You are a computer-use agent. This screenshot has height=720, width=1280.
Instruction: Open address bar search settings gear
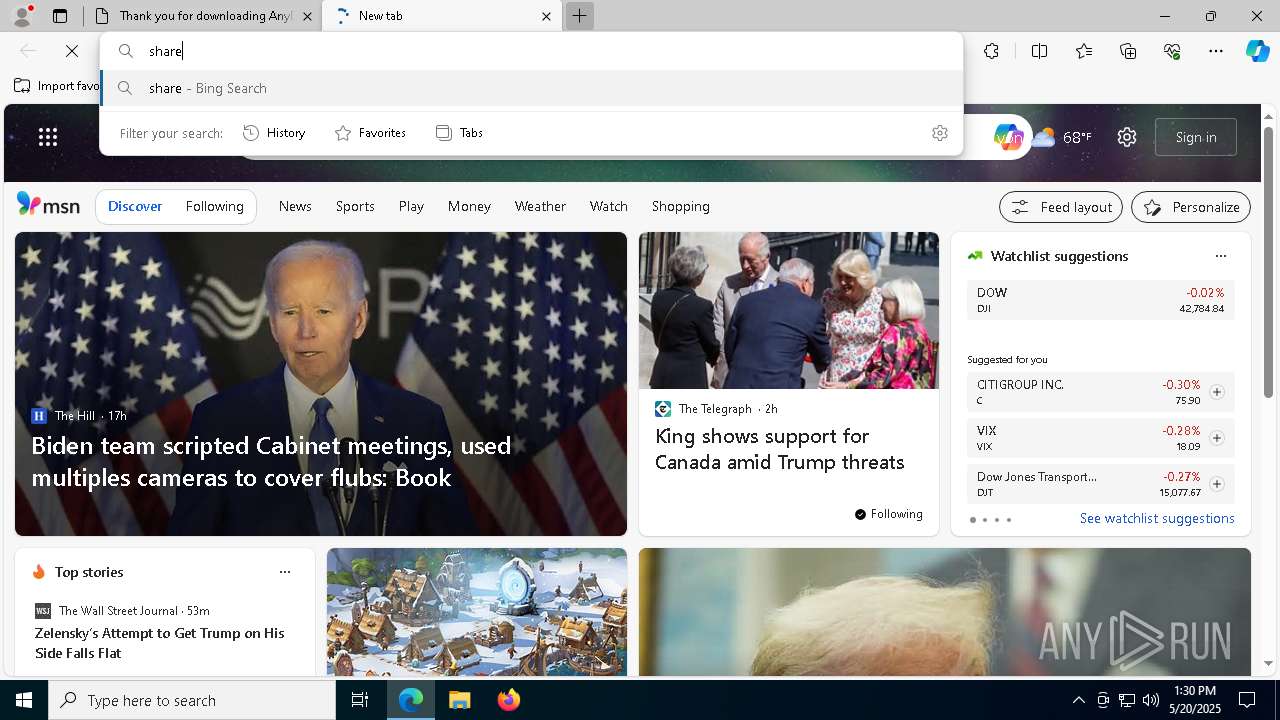click(x=940, y=133)
